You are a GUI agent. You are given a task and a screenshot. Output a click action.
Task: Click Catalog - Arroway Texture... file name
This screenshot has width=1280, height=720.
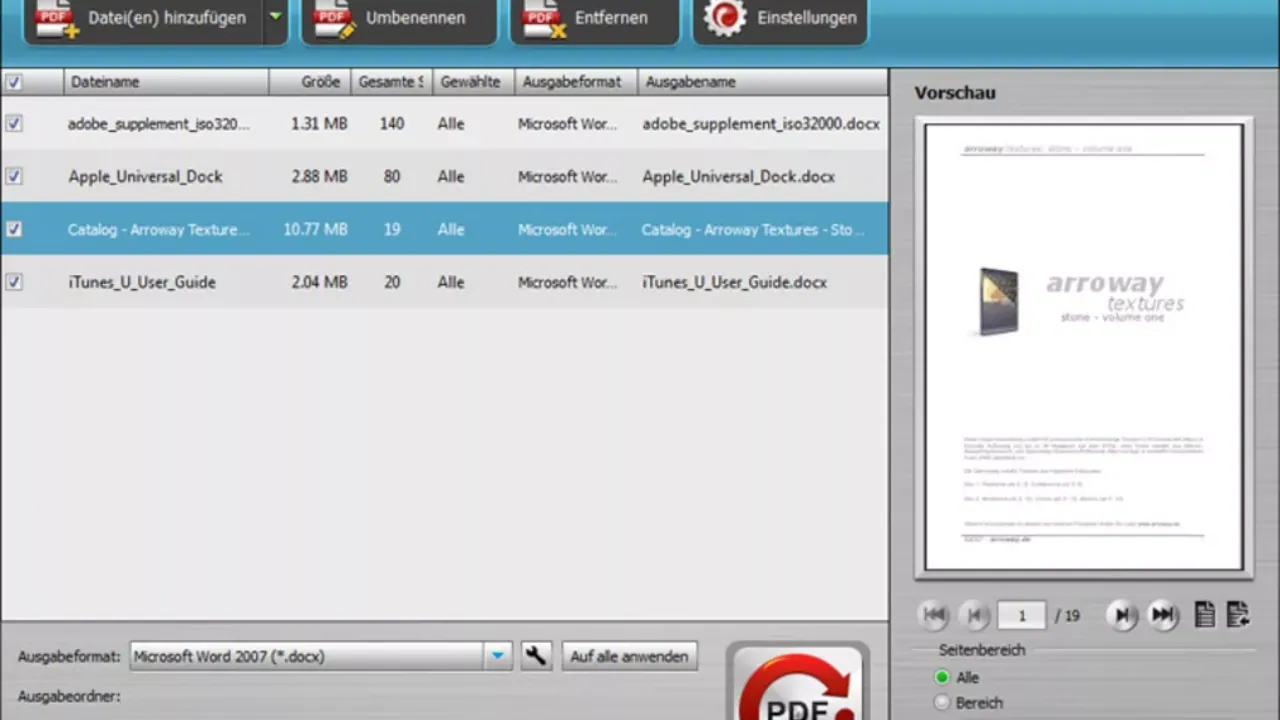159,230
